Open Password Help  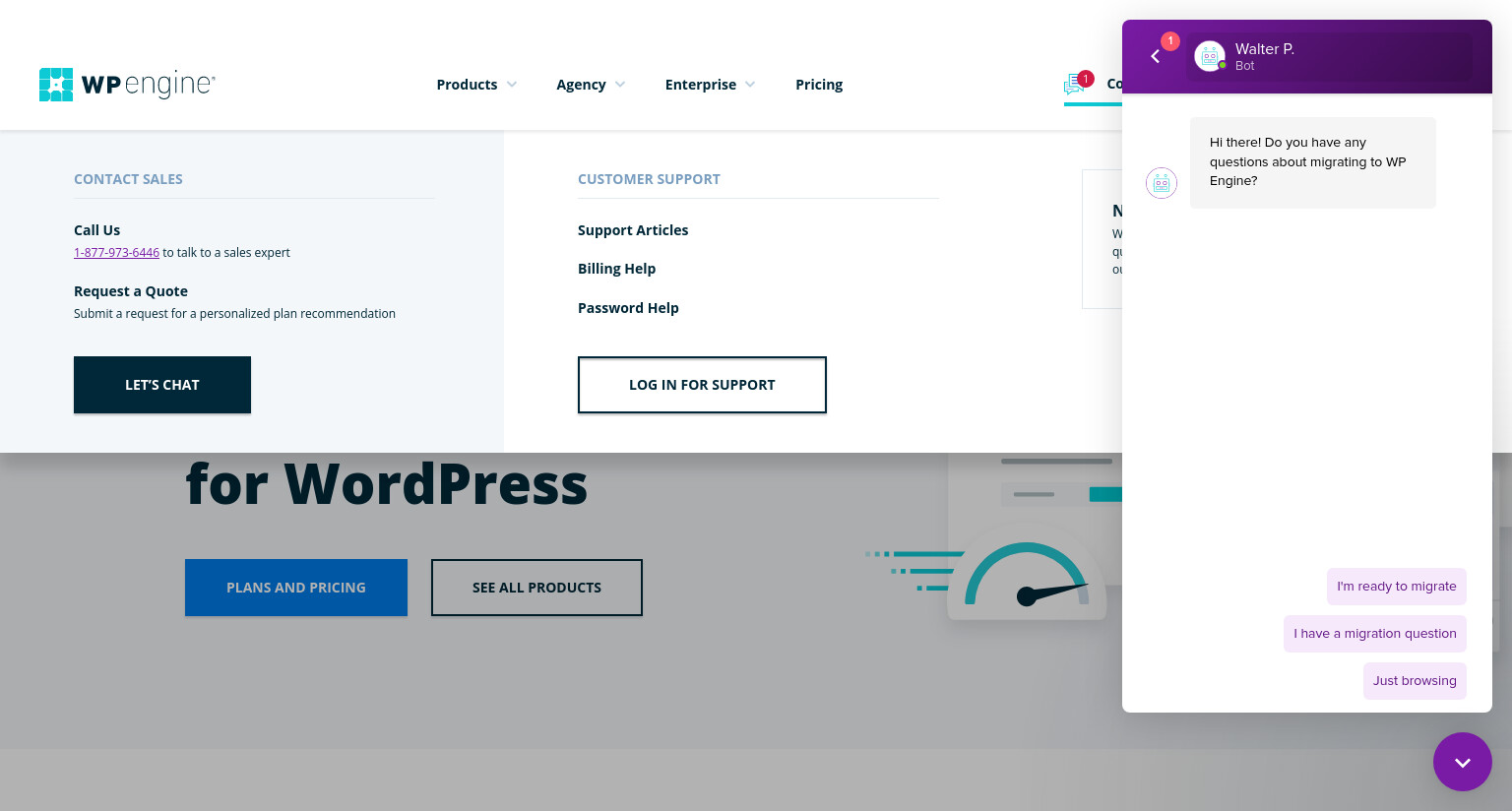[628, 308]
